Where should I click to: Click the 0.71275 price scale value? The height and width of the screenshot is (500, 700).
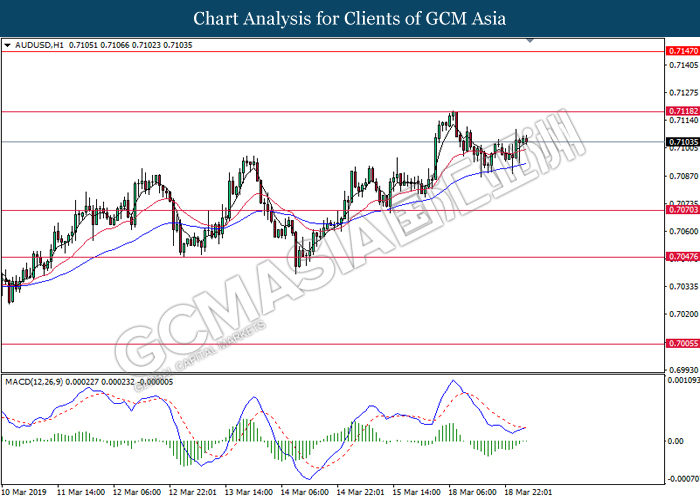(683, 93)
